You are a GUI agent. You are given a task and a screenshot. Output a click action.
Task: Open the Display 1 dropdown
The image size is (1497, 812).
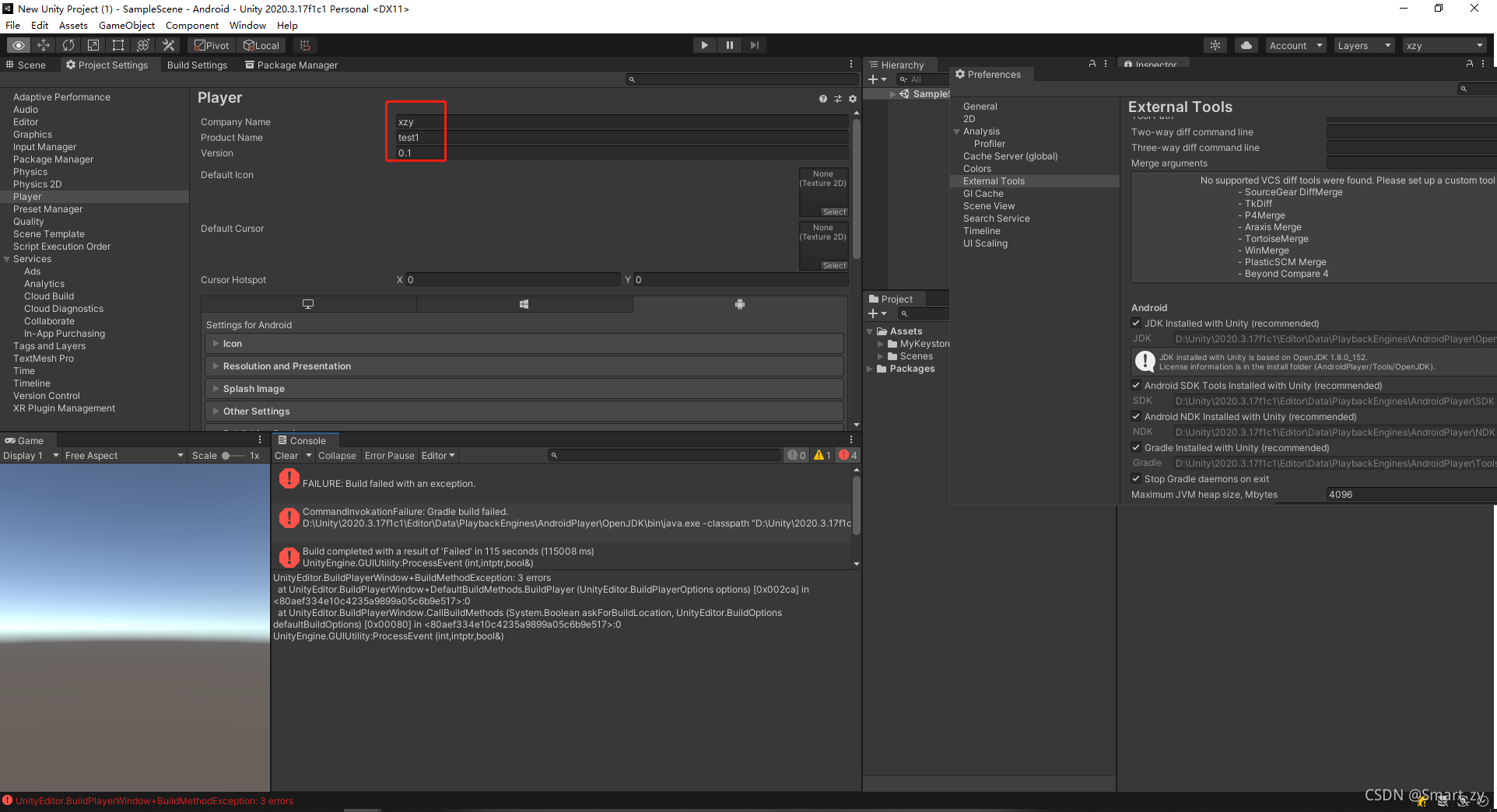pyautogui.click(x=31, y=456)
